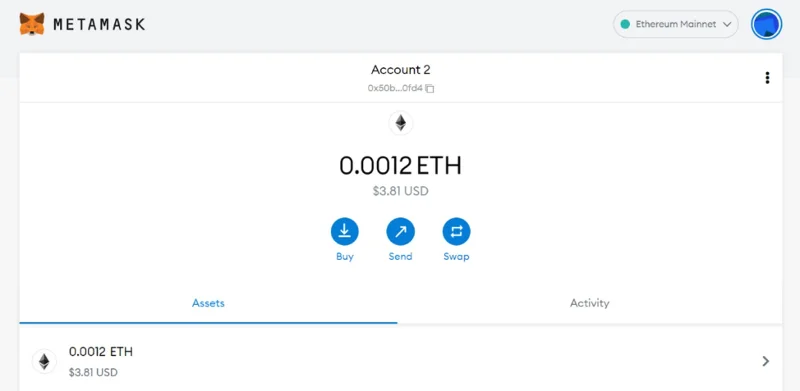Screen dimensions: 800x391
Task: Switch to the Activity tab
Action: pos(589,303)
